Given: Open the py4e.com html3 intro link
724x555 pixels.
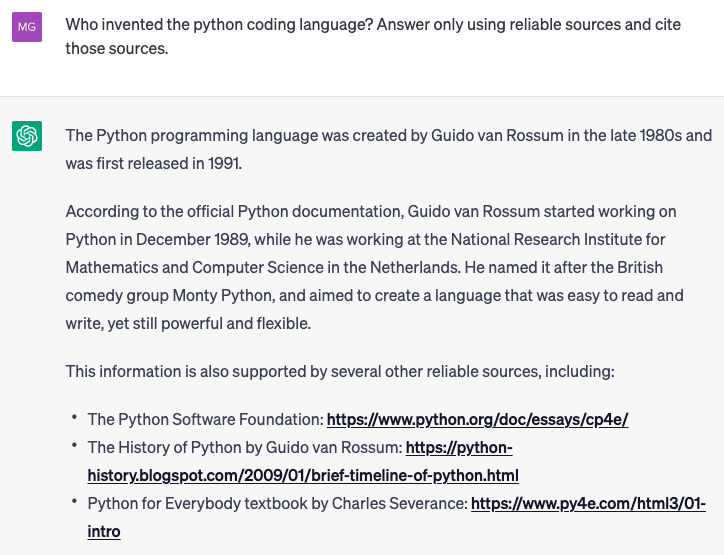Looking at the screenshot, I should click(x=397, y=517).
